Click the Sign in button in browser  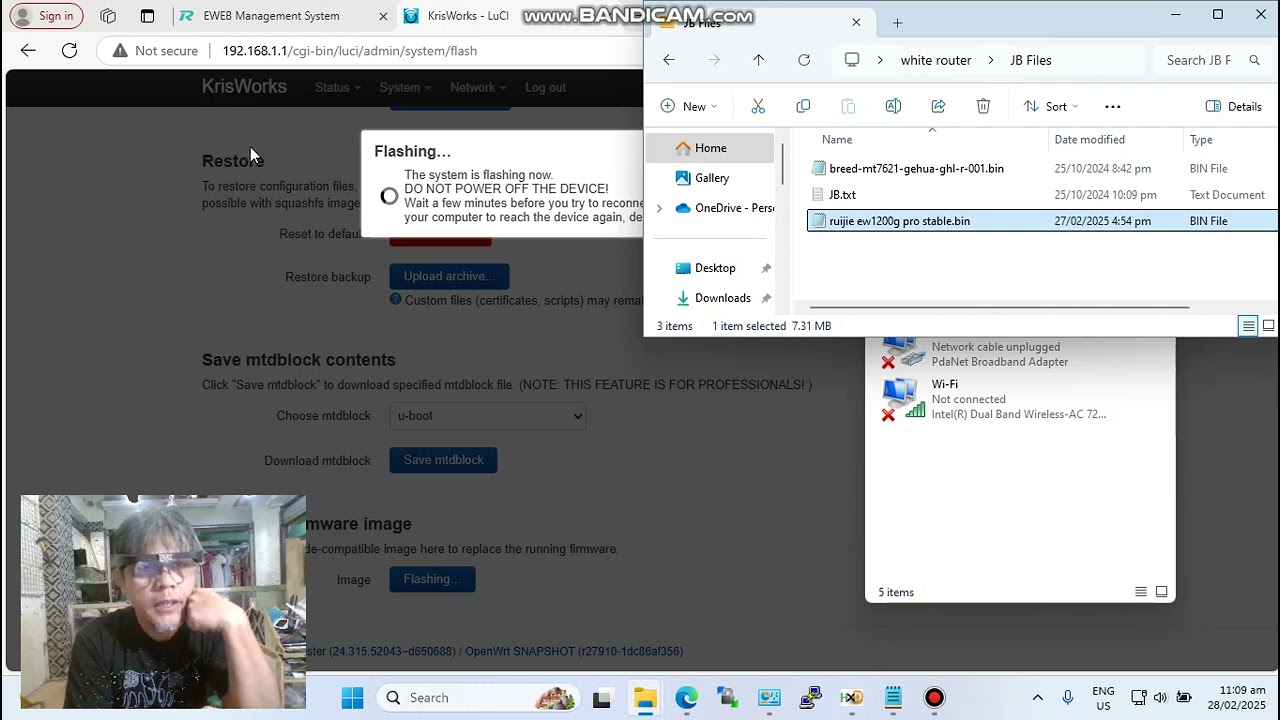[46, 16]
